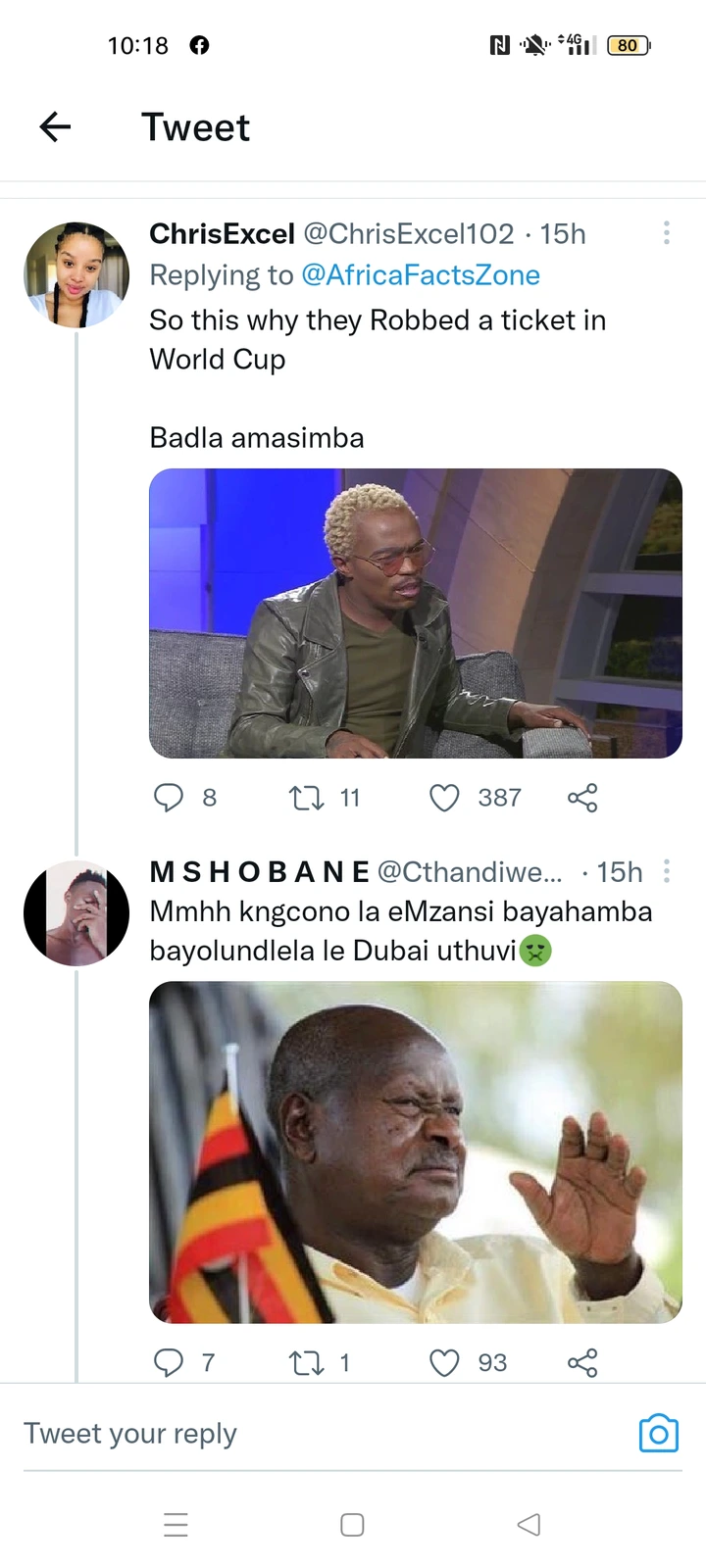Share MSHOBANE's tweet
The height and width of the screenshot is (1568, 706).
pyautogui.click(x=582, y=1362)
